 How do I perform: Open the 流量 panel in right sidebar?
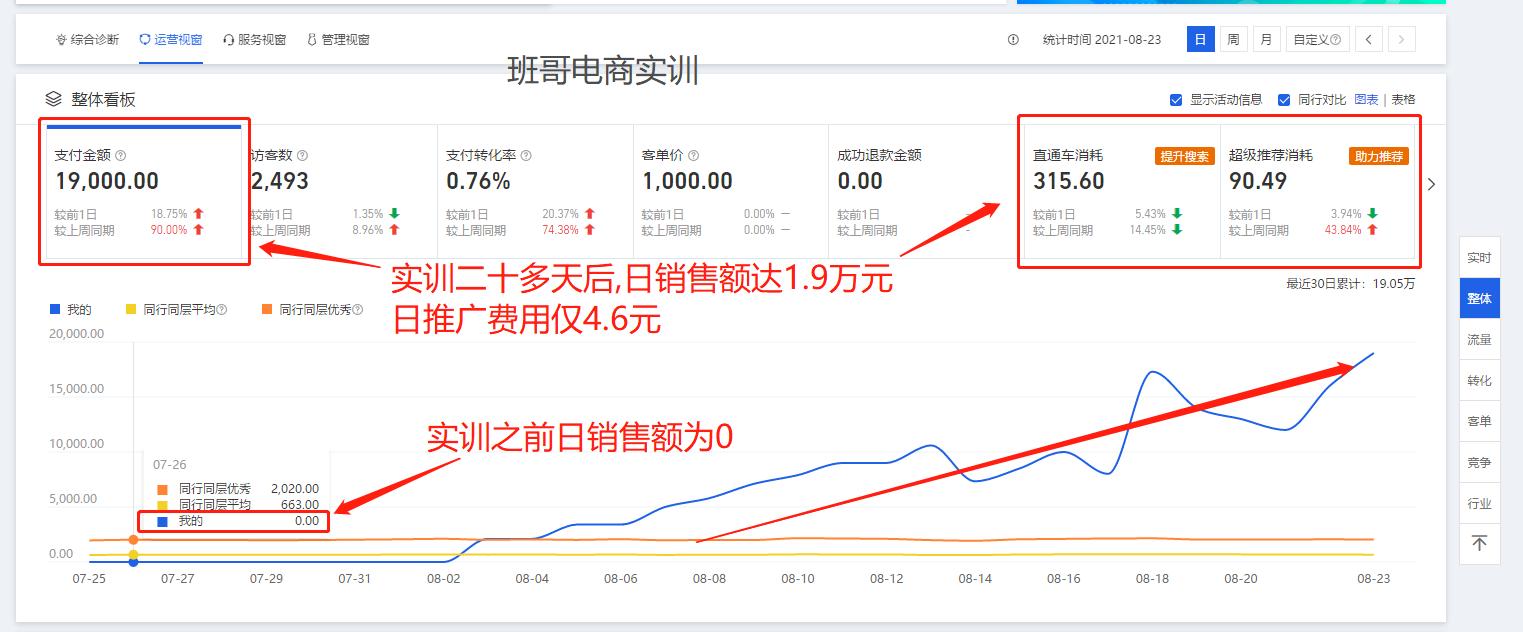1480,339
